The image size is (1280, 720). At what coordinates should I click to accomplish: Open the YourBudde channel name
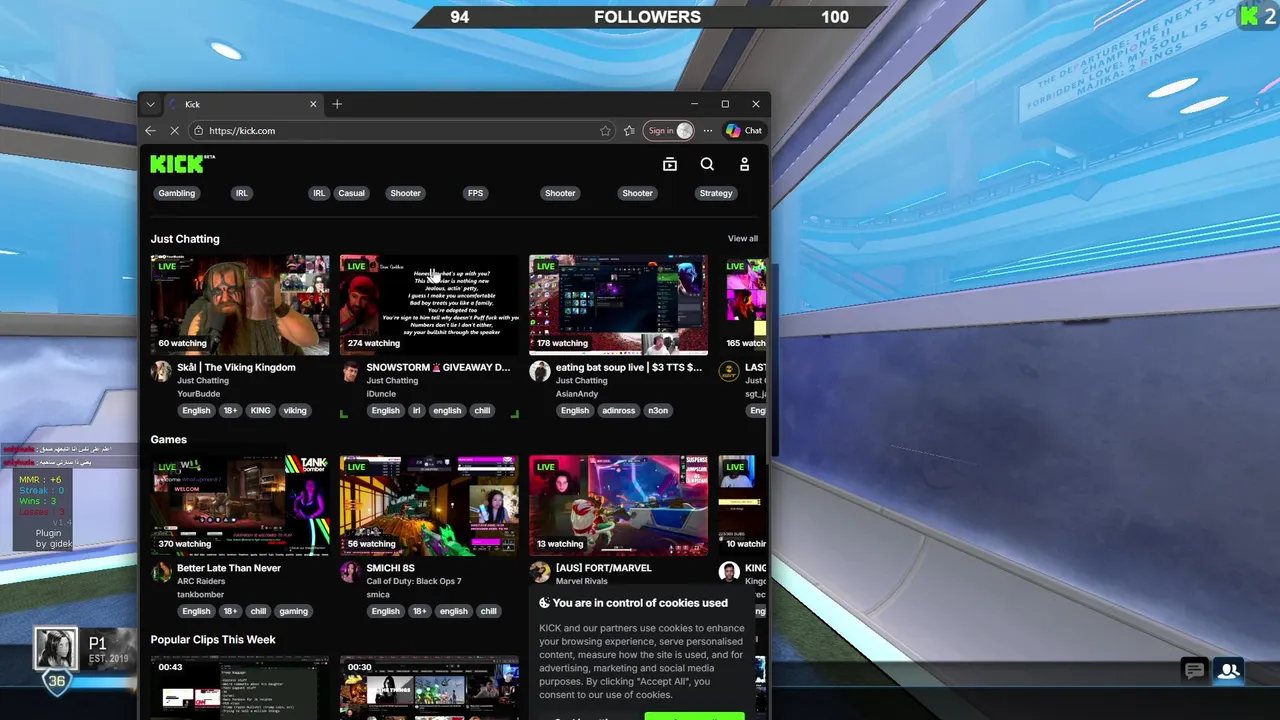pyautogui.click(x=198, y=394)
